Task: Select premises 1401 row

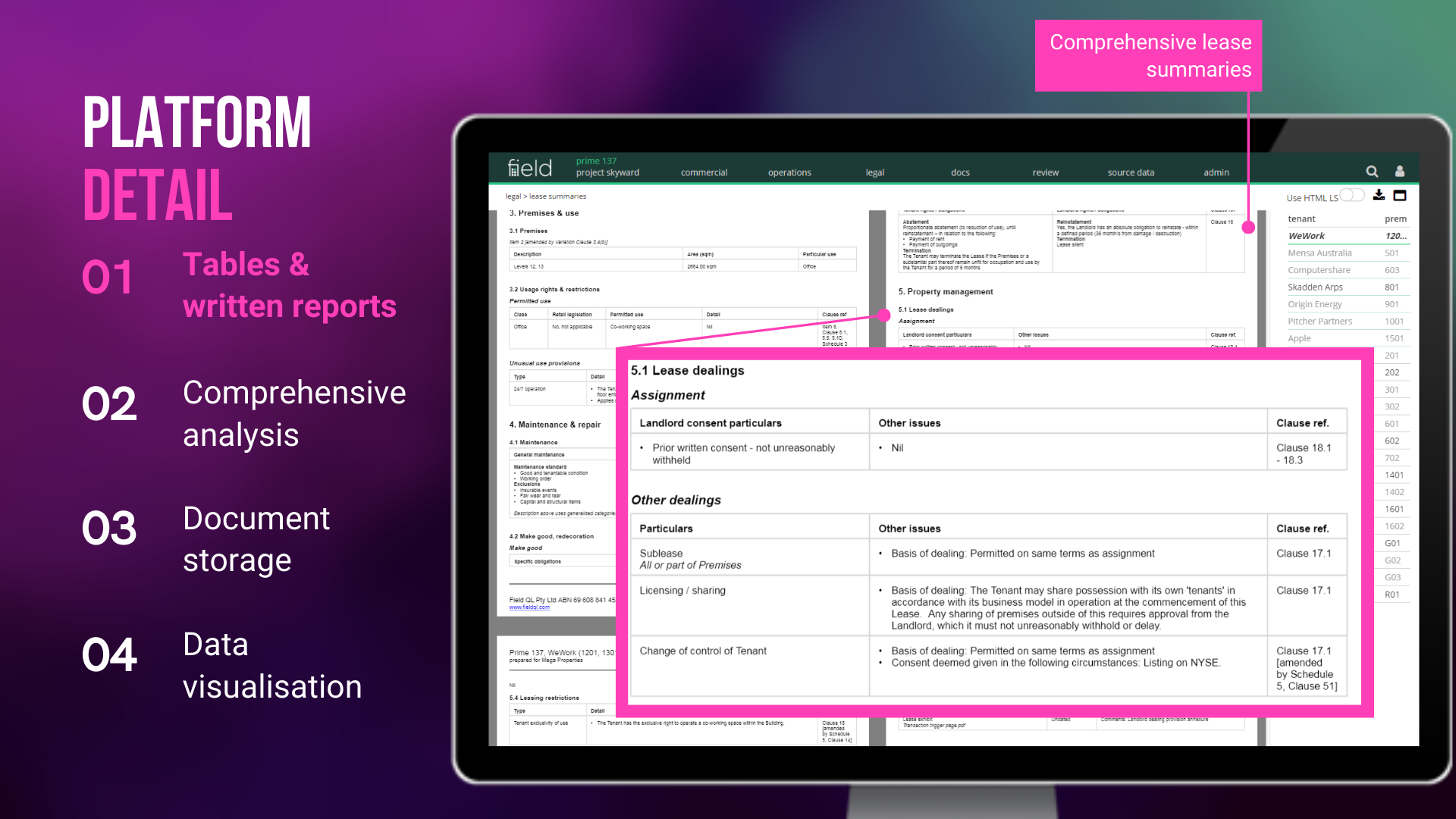Action: [x=1394, y=475]
